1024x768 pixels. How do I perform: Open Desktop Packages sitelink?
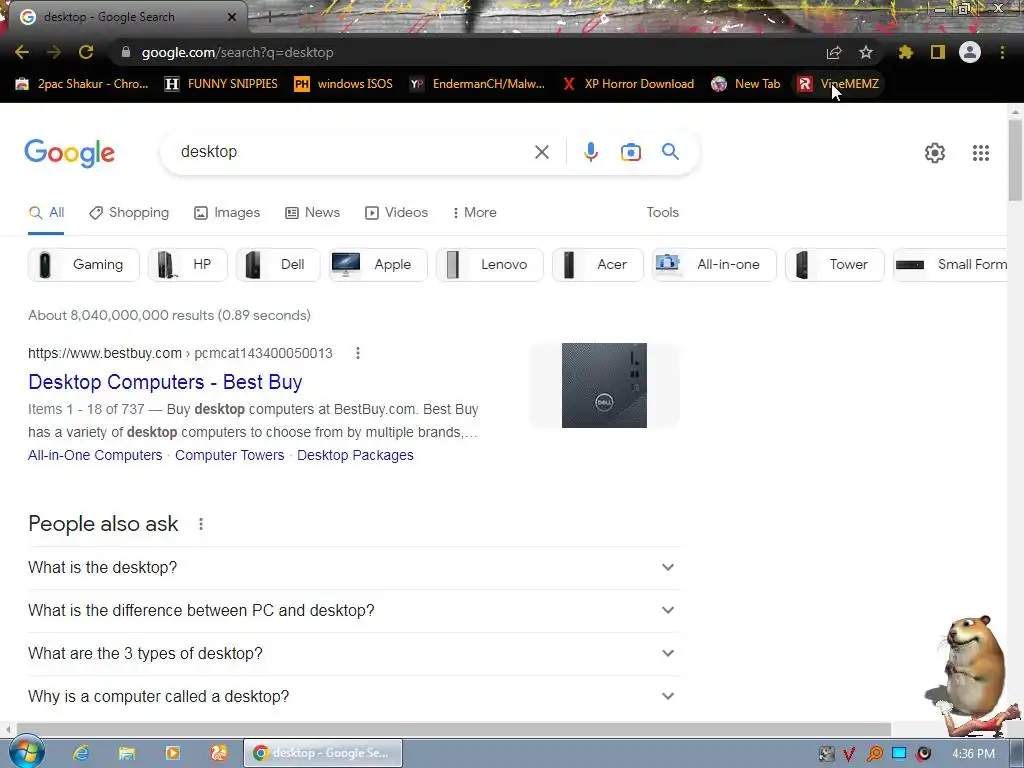click(x=355, y=455)
